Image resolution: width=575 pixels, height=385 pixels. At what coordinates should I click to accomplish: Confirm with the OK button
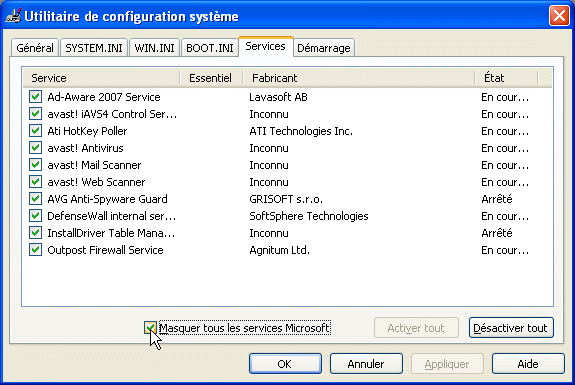pyautogui.click(x=285, y=364)
